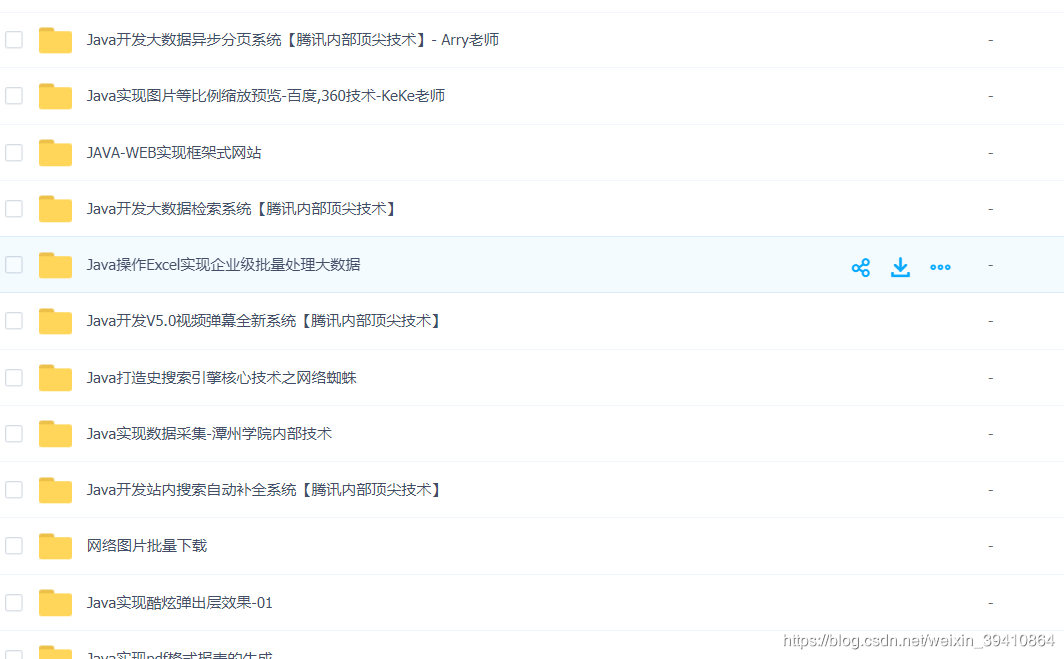Click folder icon of 网络图片批量下载

tap(56, 546)
